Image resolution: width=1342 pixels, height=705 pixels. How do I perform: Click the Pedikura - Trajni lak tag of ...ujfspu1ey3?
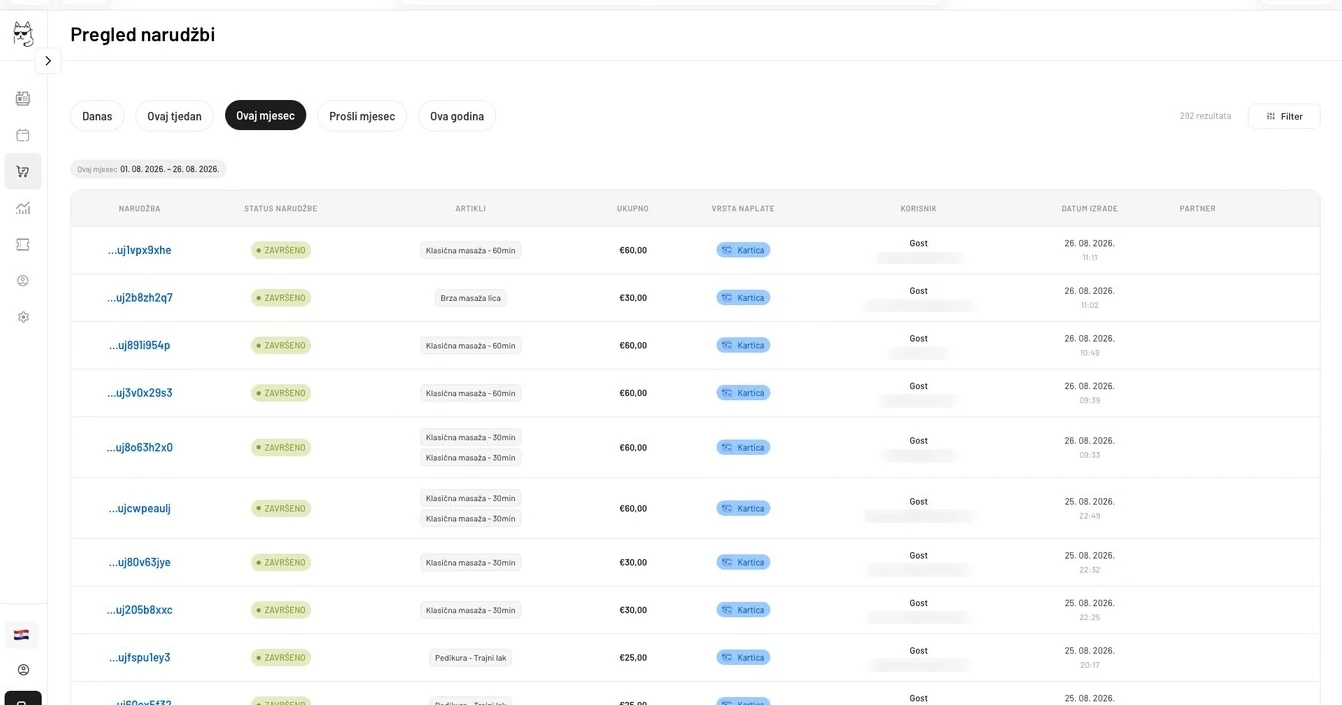[471, 658]
